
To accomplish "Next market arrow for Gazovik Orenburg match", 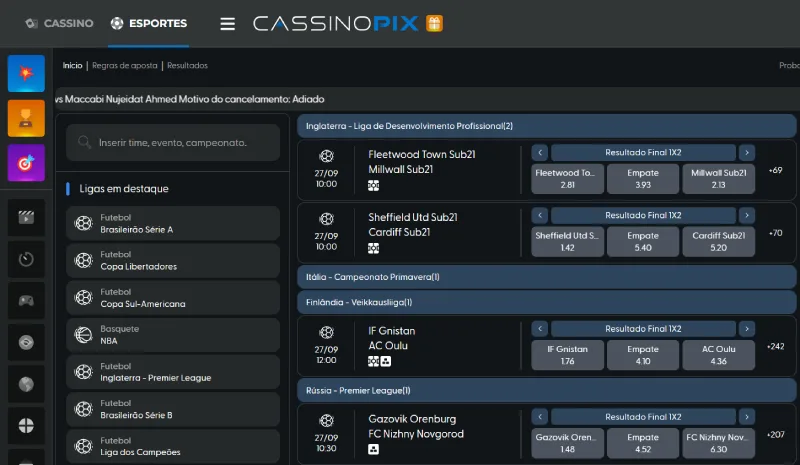I will click(747, 417).
